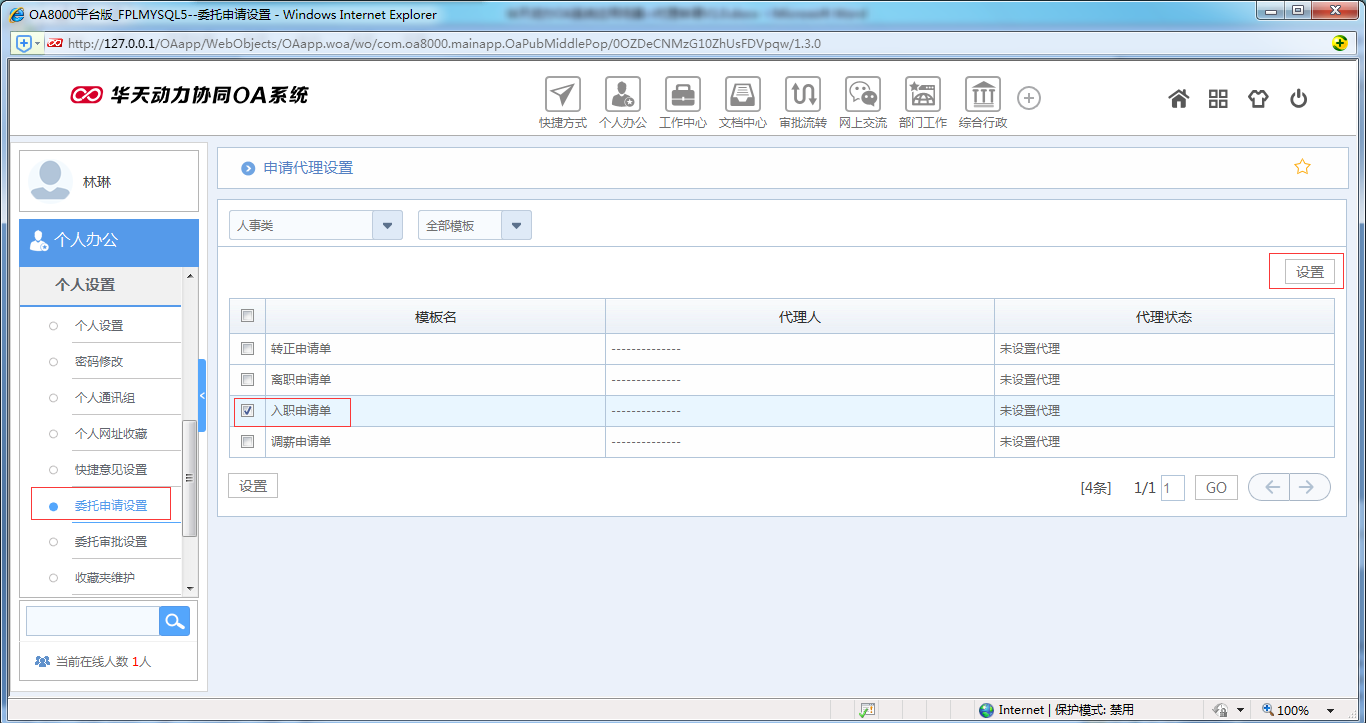Open the 快捷方式 shortcut icon
Image resolution: width=1366 pixels, height=723 pixels.
562,95
